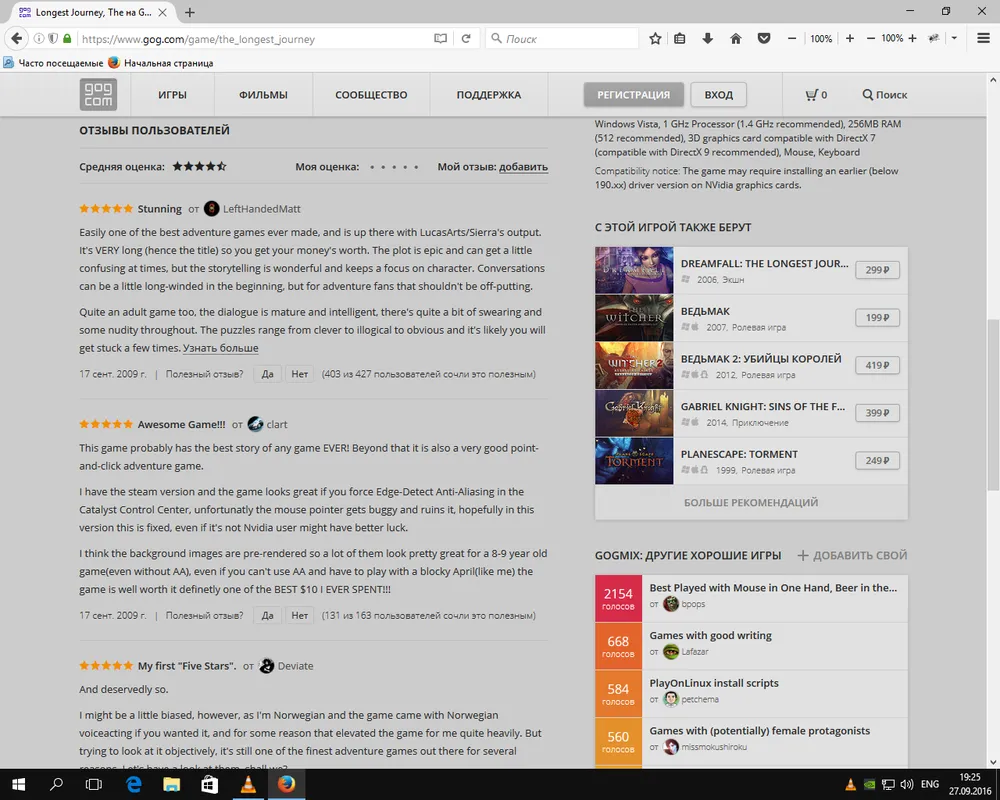
Task: Click the ВХОД login button
Action: click(x=718, y=94)
